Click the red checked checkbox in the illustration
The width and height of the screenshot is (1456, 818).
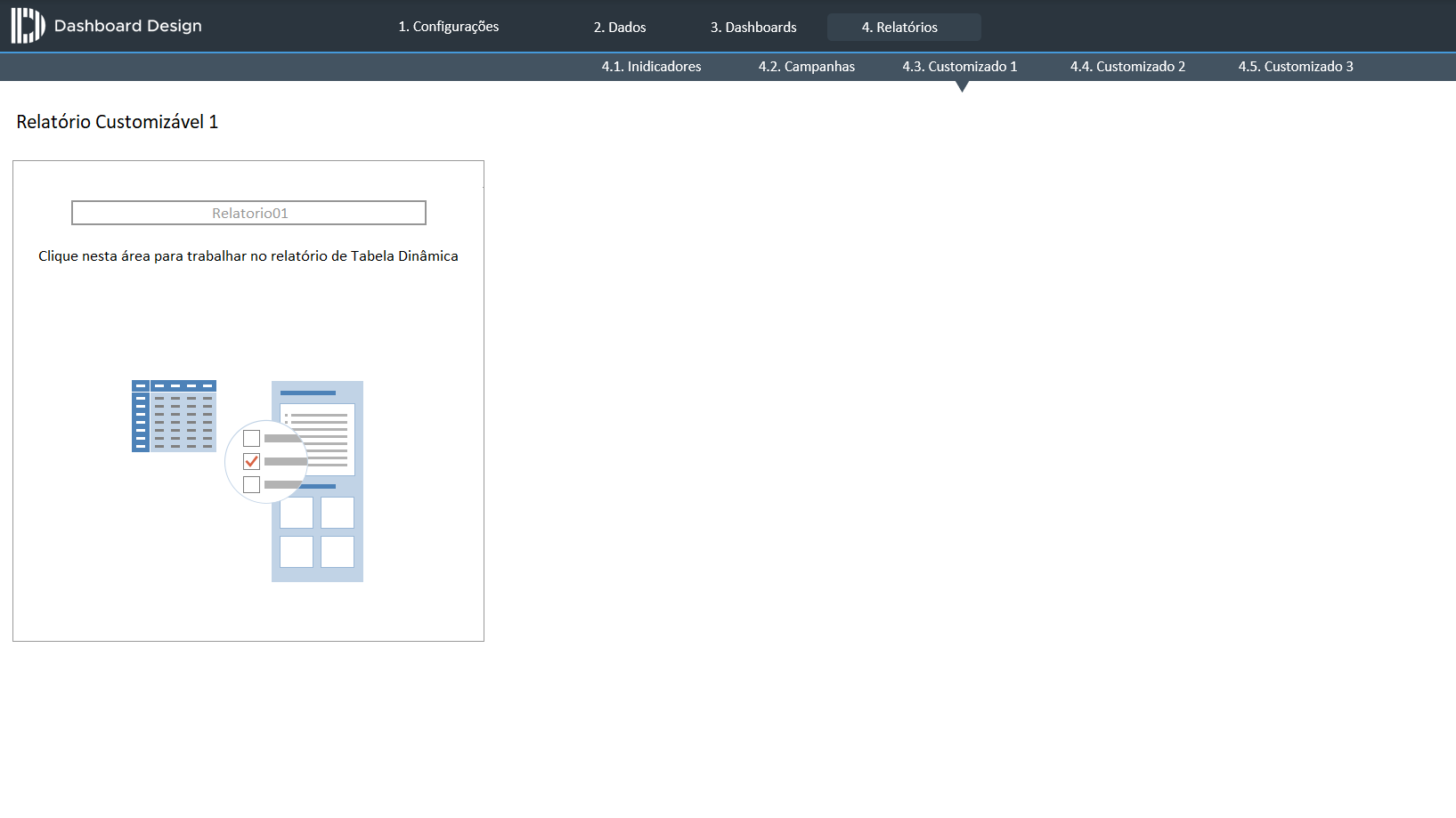click(251, 461)
